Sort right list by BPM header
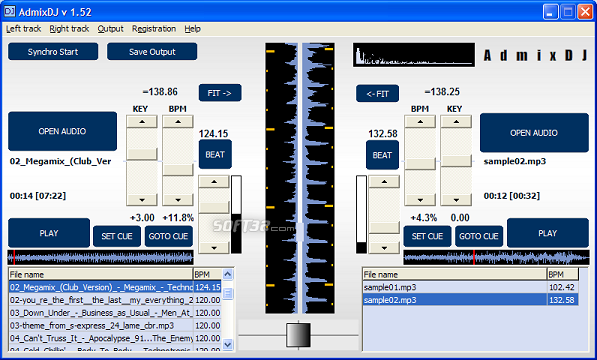 [563, 274]
